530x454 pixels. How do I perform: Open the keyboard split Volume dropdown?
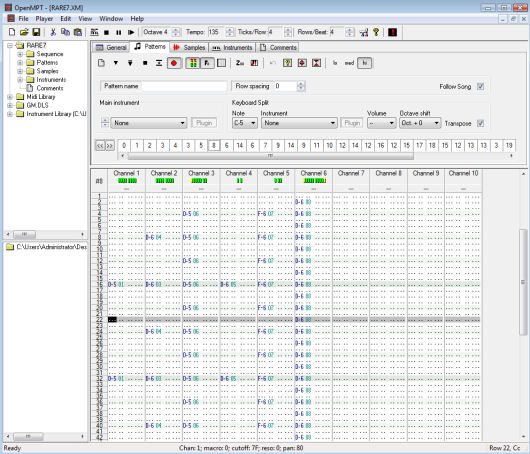point(382,123)
